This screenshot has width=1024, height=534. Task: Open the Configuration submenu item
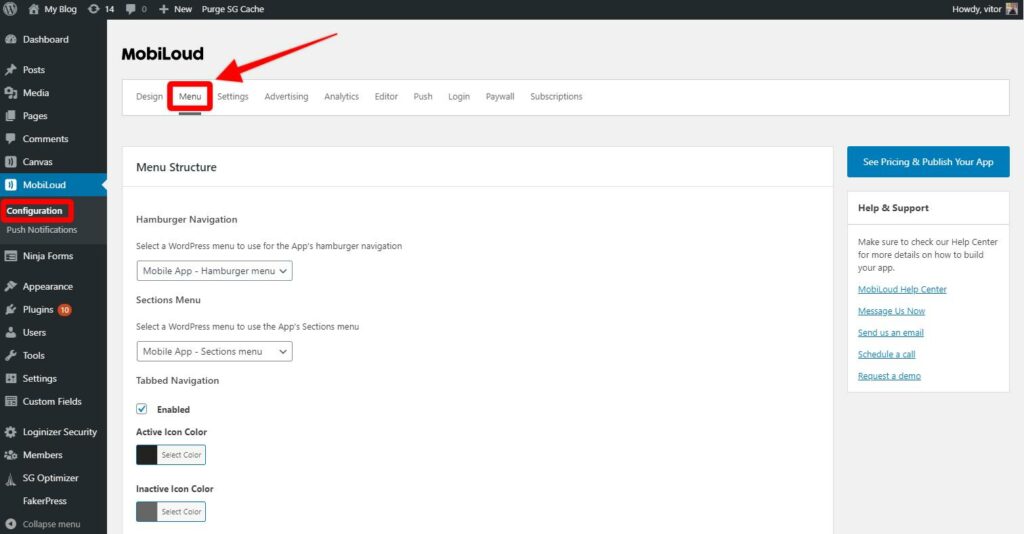point(35,211)
